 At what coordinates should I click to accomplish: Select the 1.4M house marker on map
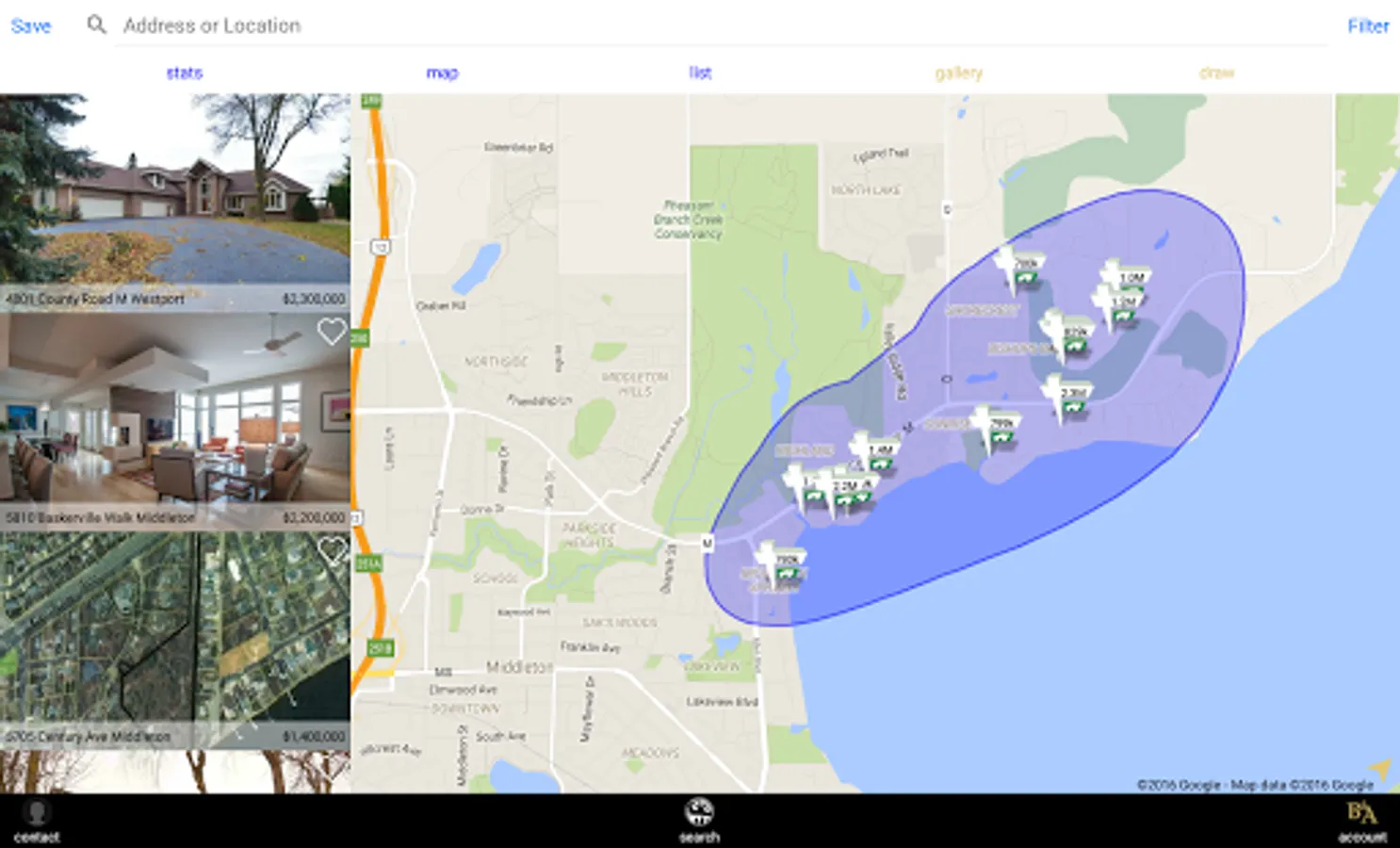pos(875,453)
